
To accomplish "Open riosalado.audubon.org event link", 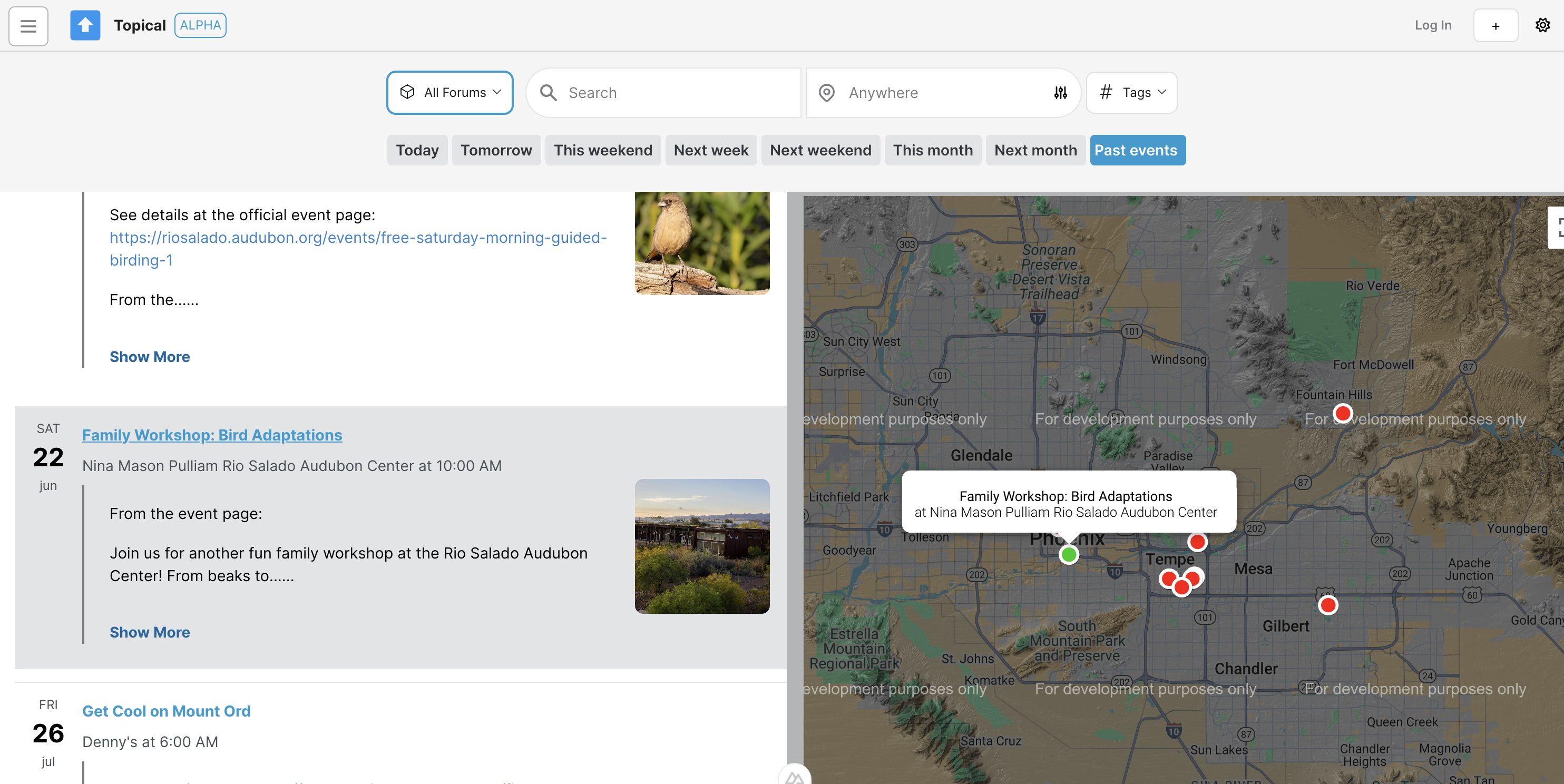I will point(358,249).
